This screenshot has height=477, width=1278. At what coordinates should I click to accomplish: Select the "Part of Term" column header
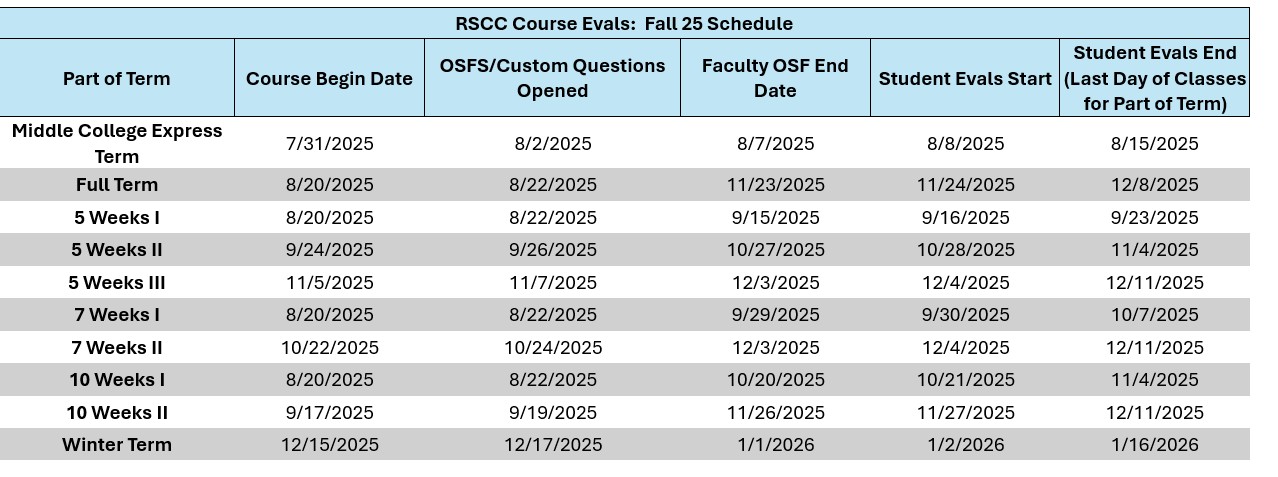pos(117,79)
